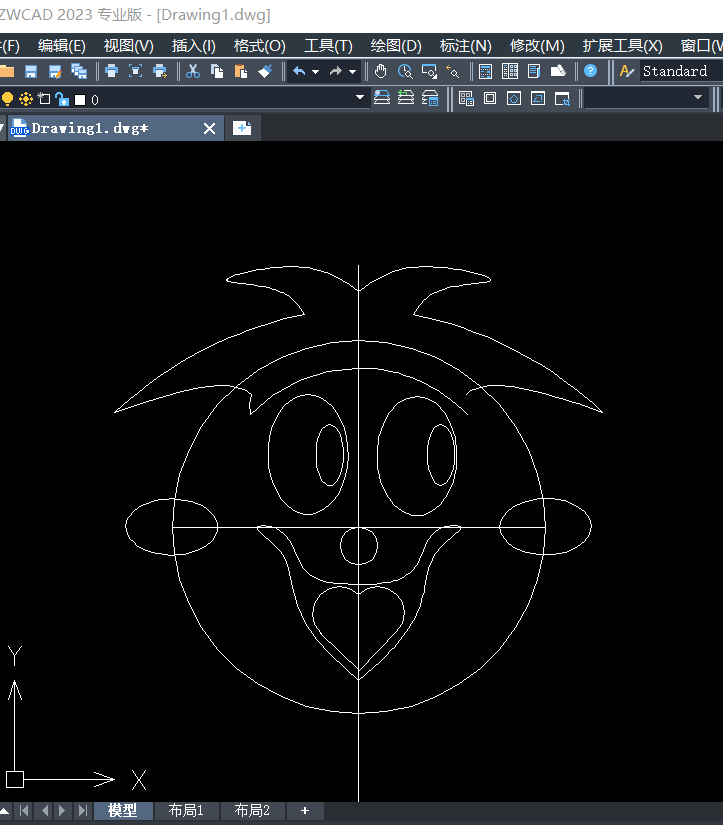Click the Save All icon
The height and width of the screenshot is (825, 723).
click(x=79, y=71)
